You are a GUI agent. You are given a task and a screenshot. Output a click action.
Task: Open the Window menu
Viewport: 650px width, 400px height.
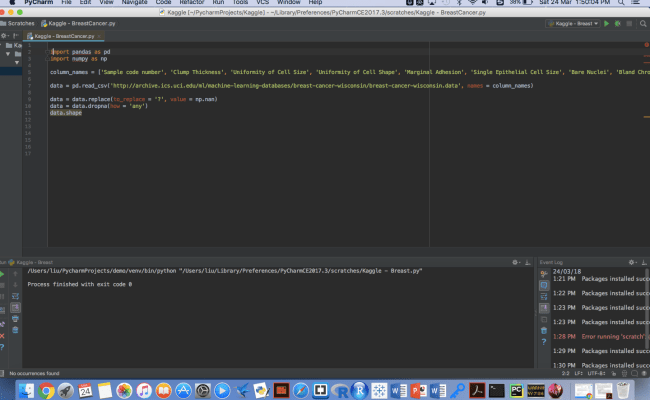[289, 2]
